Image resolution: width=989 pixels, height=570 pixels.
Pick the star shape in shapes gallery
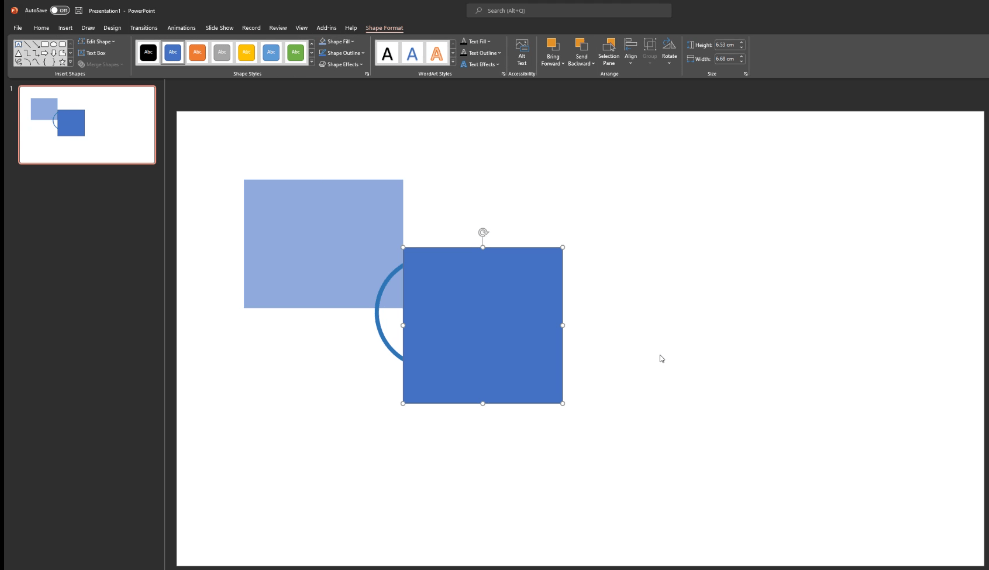click(62, 62)
